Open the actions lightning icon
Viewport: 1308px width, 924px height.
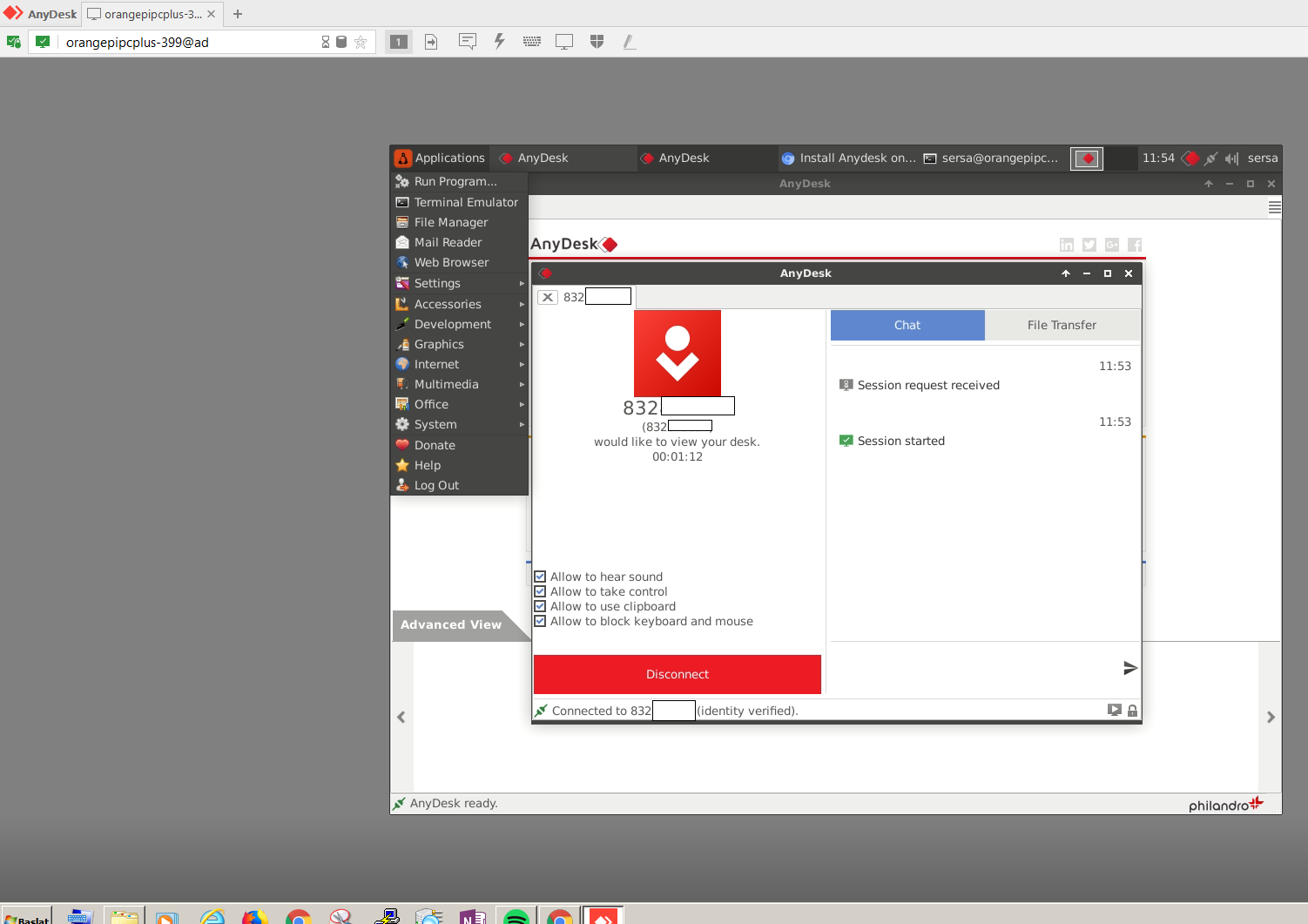(500, 41)
